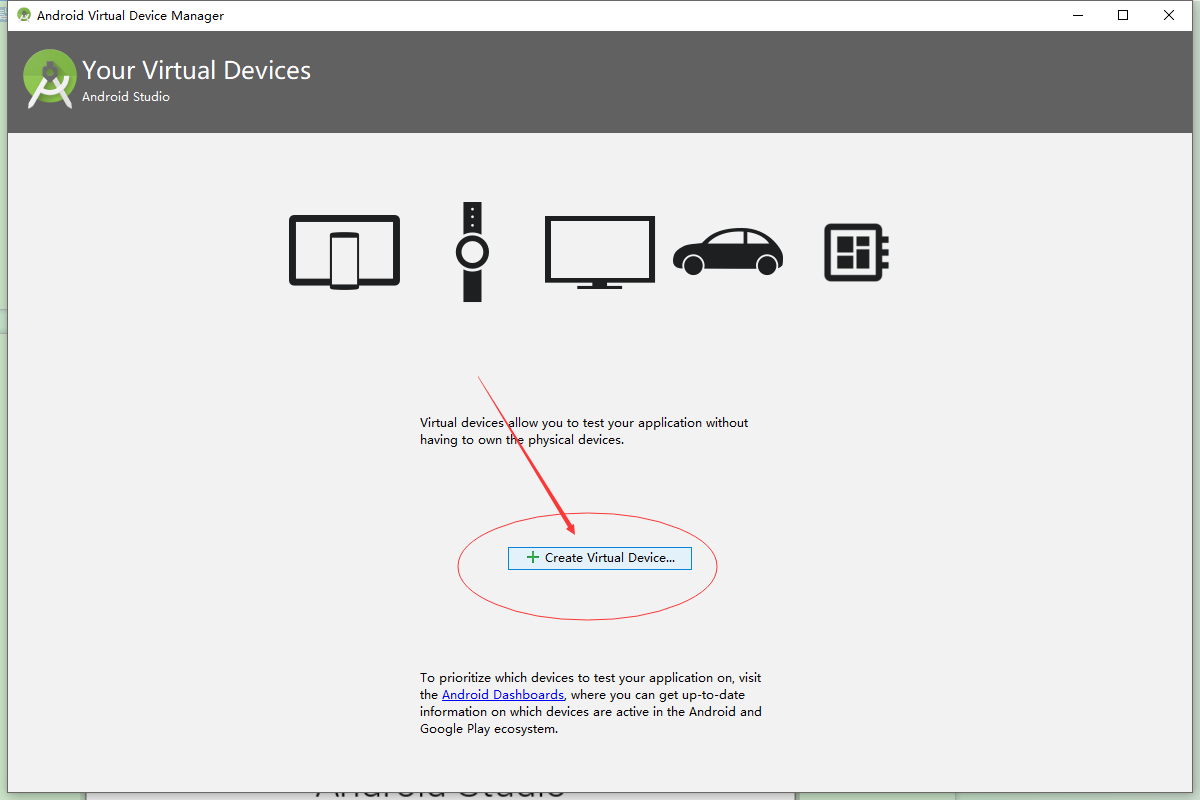Click the 'Virtual devices allow you to test' paragraph
This screenshot has height=800, width=1200.
584,431
